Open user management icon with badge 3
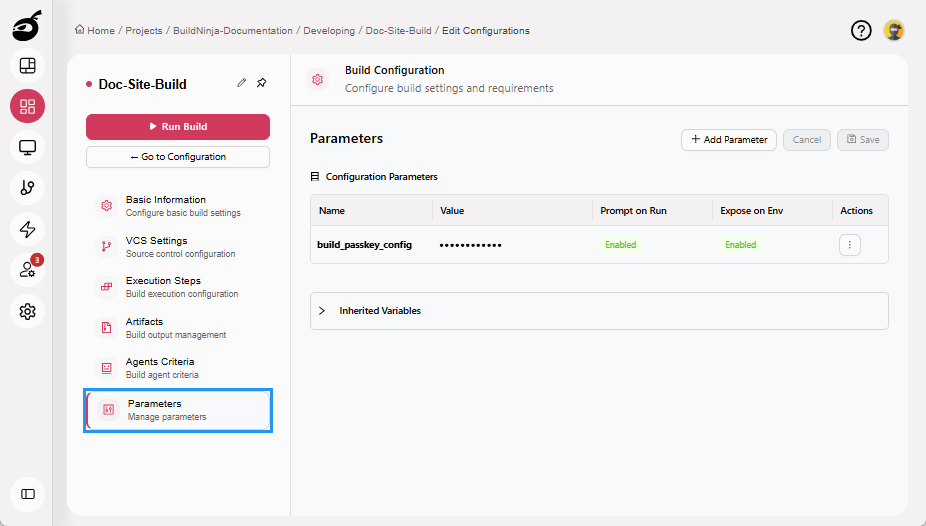 point(28,270)
